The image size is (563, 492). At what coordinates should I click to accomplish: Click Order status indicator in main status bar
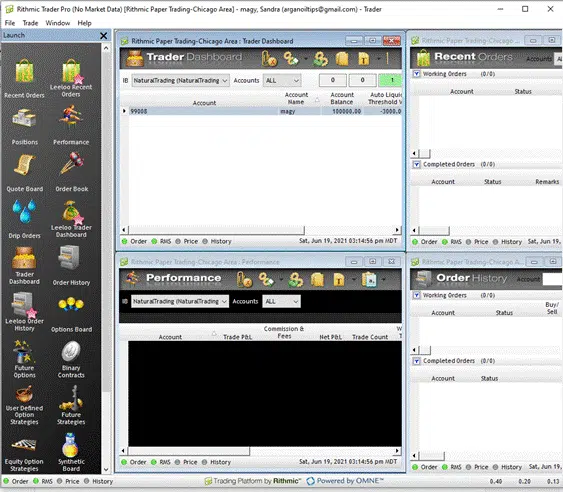[15, 481]
